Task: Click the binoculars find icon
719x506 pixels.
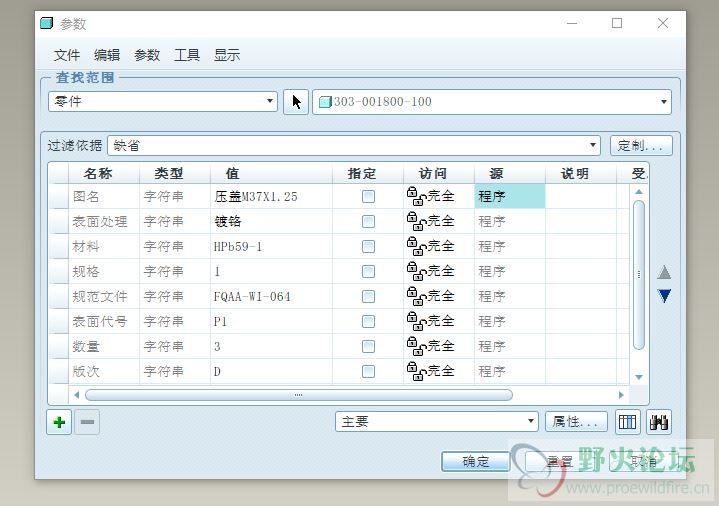Action: [x=659, y=422]
